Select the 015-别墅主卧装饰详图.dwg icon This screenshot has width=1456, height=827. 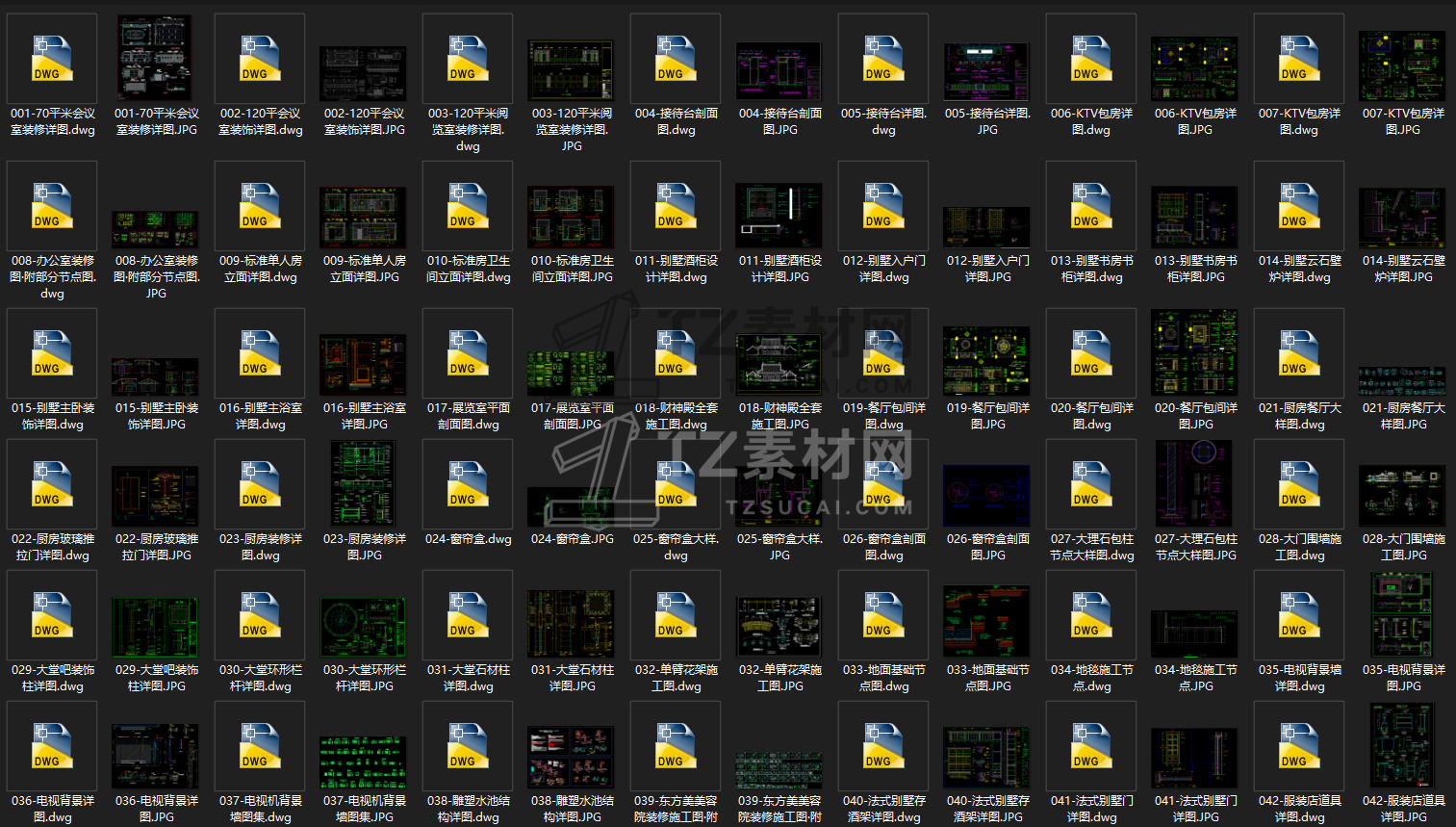coord(52,353)
